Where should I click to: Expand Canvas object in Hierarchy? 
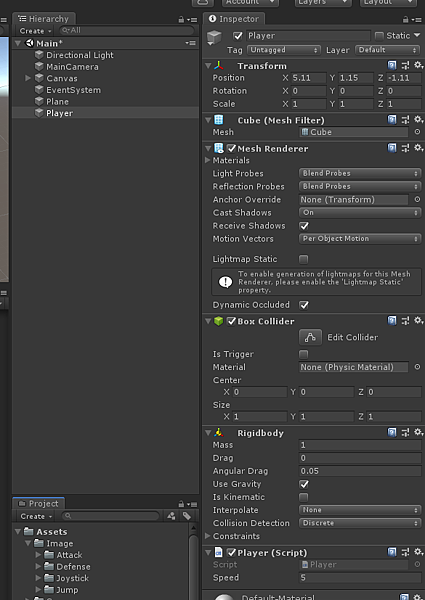tap(28, 78)
